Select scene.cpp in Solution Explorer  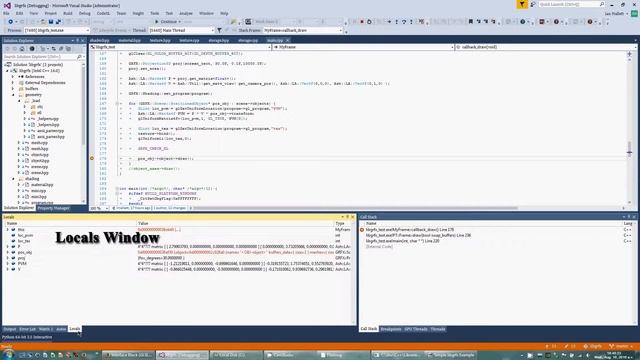tap(40, 167)
